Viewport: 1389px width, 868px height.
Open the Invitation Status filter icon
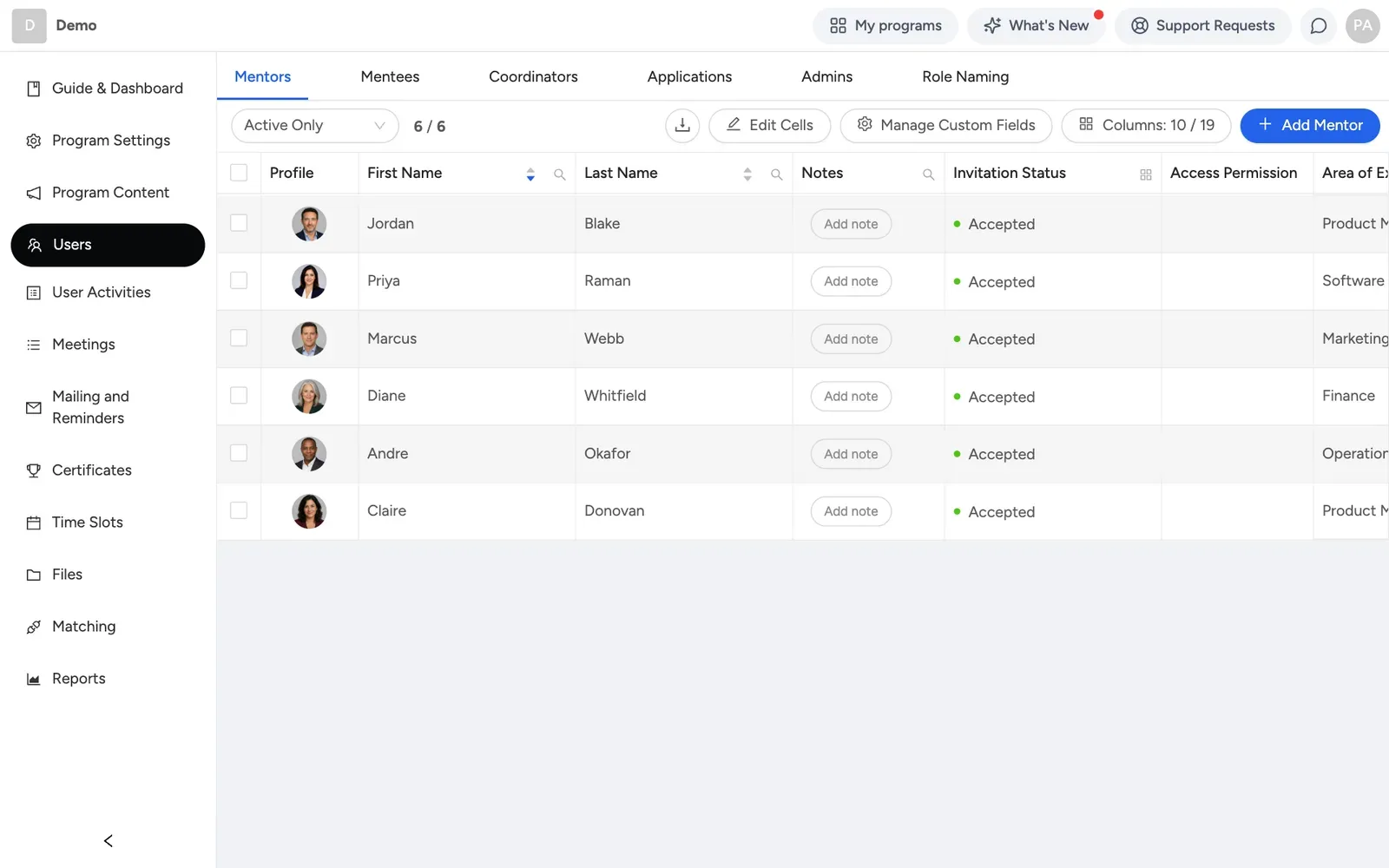coord(1146,174)
